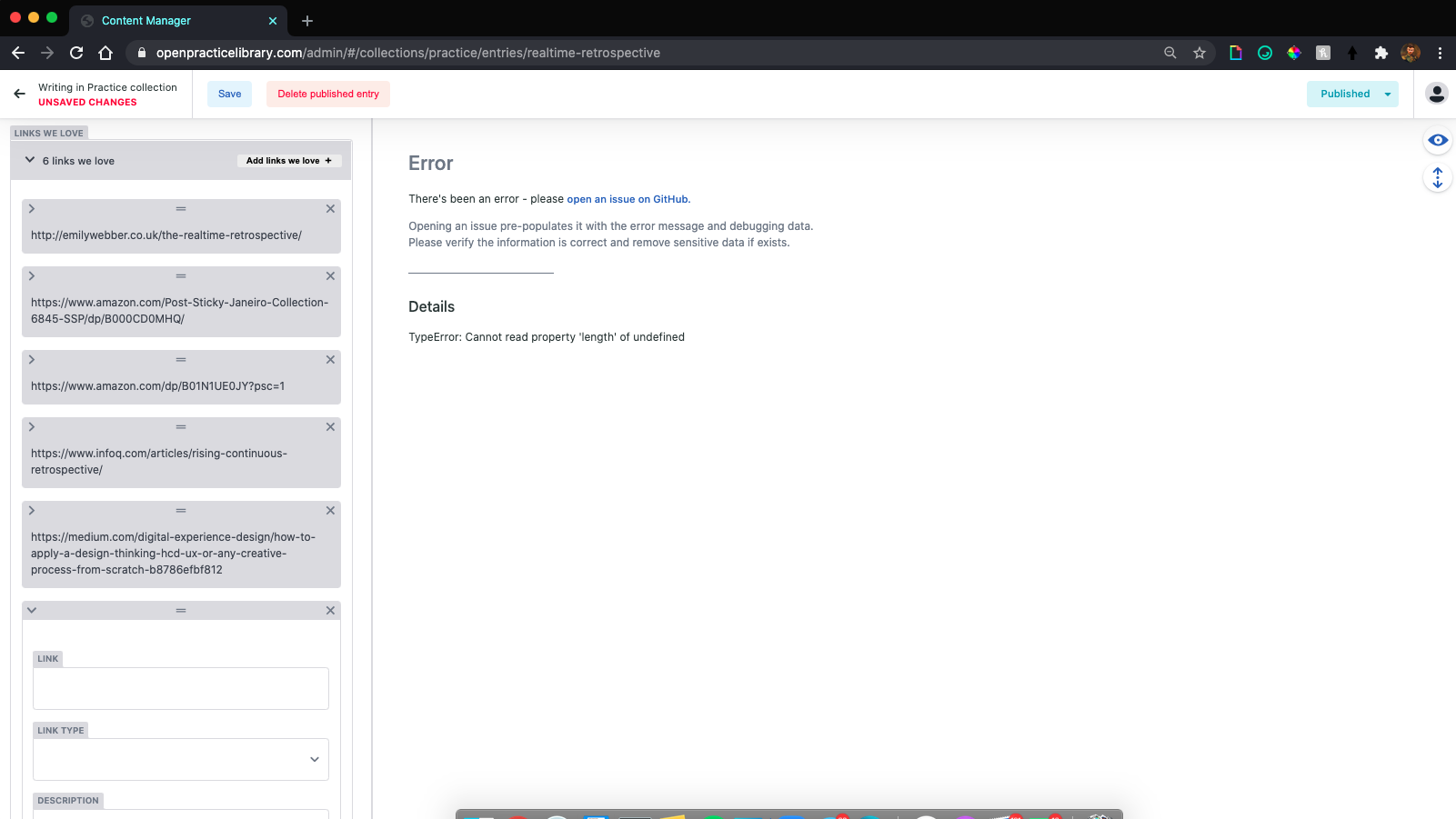Click the black arrow extension icon

click(1352, 53)
